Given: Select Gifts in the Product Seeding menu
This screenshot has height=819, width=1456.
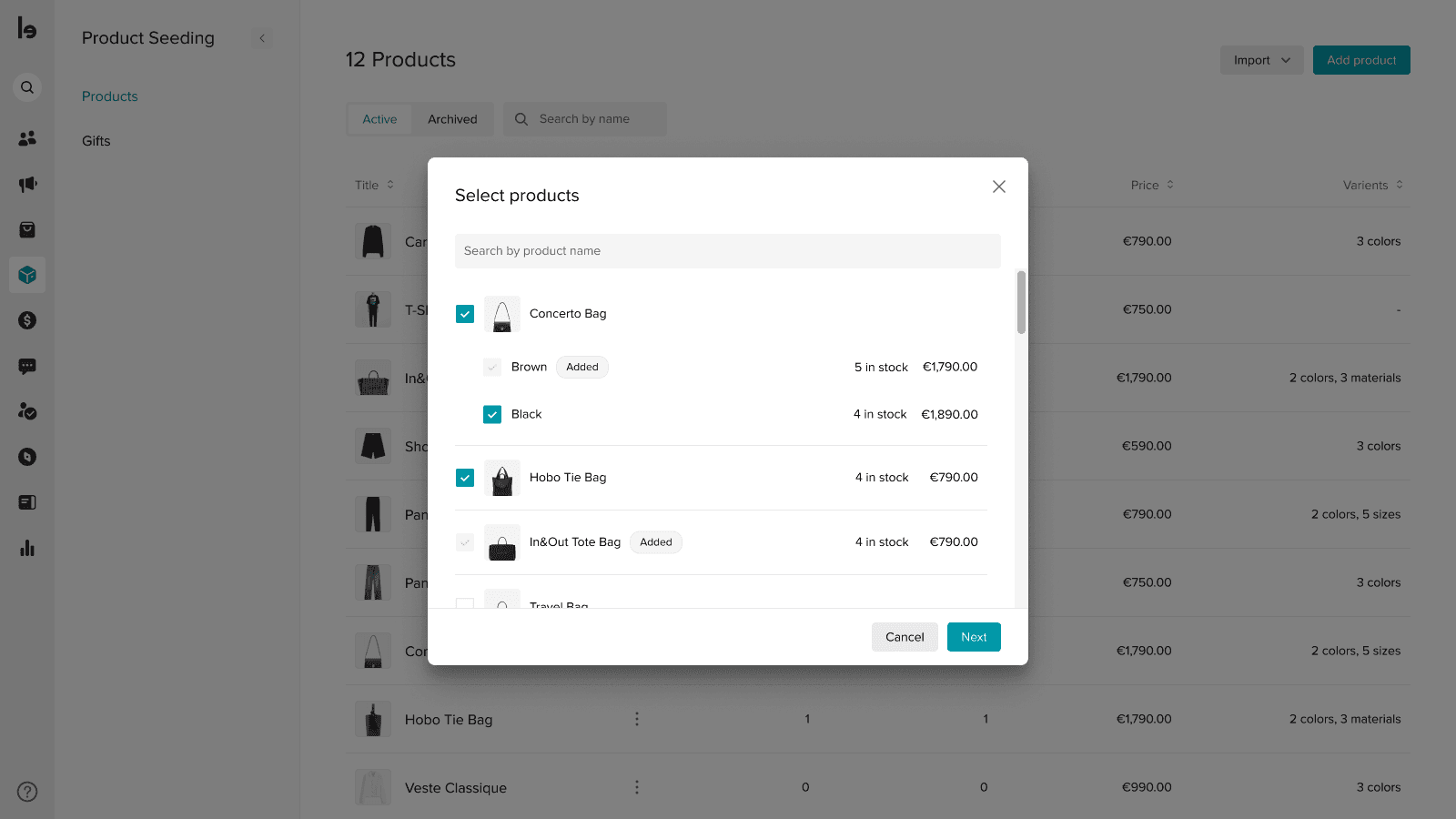Looking at the screenshot, I should pyautogui.click(x=96, y=140).
